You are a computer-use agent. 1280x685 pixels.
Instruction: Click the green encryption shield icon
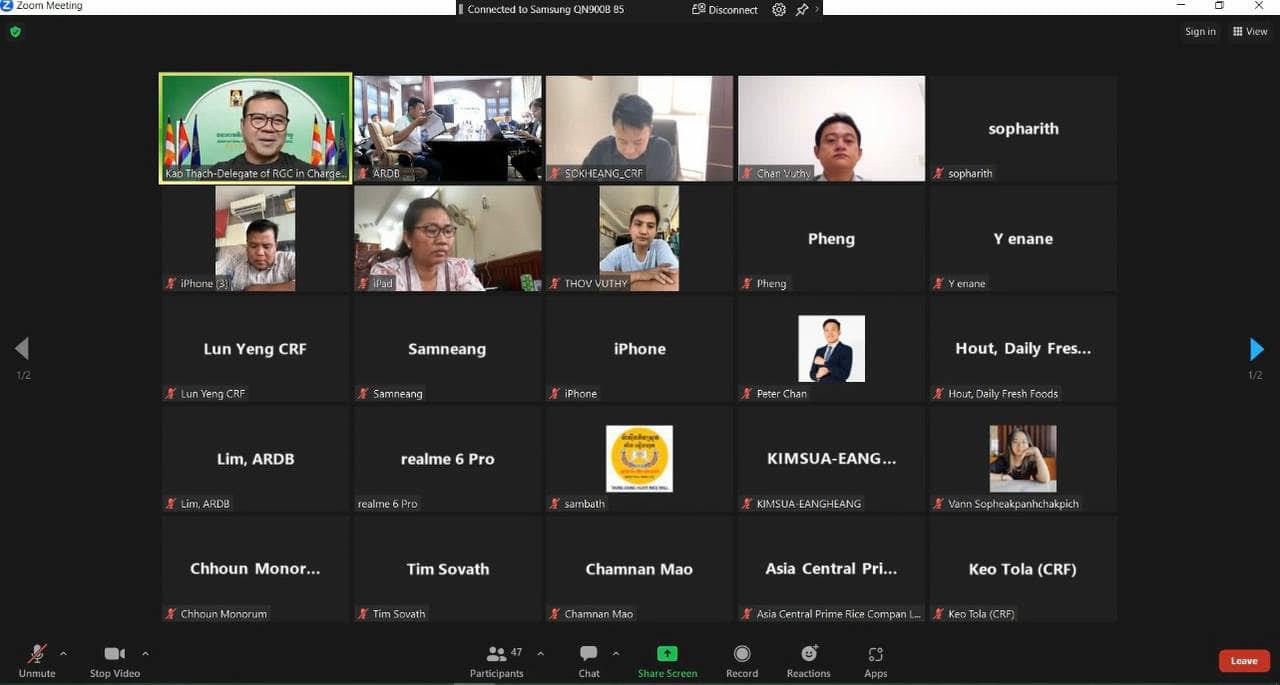(x=15, y=32)
